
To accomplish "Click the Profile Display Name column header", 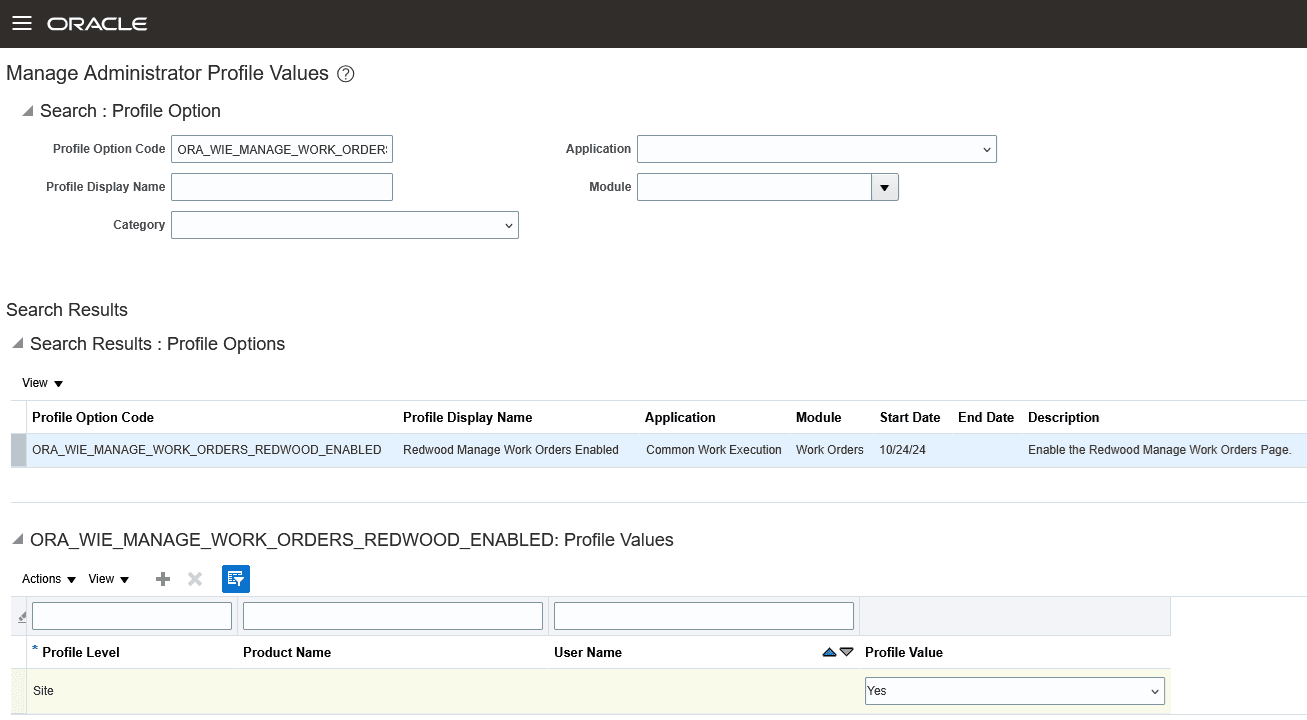I will pos(468,417).
